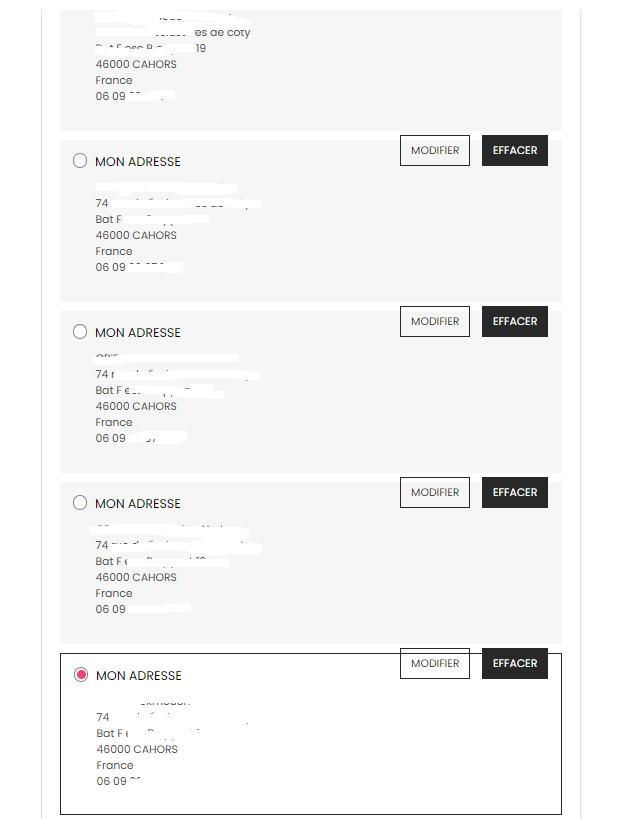This screenshot has height=819, width=635.
Task: Select the third unselected MON ADRESSE radio button
Action: [80, 503]
